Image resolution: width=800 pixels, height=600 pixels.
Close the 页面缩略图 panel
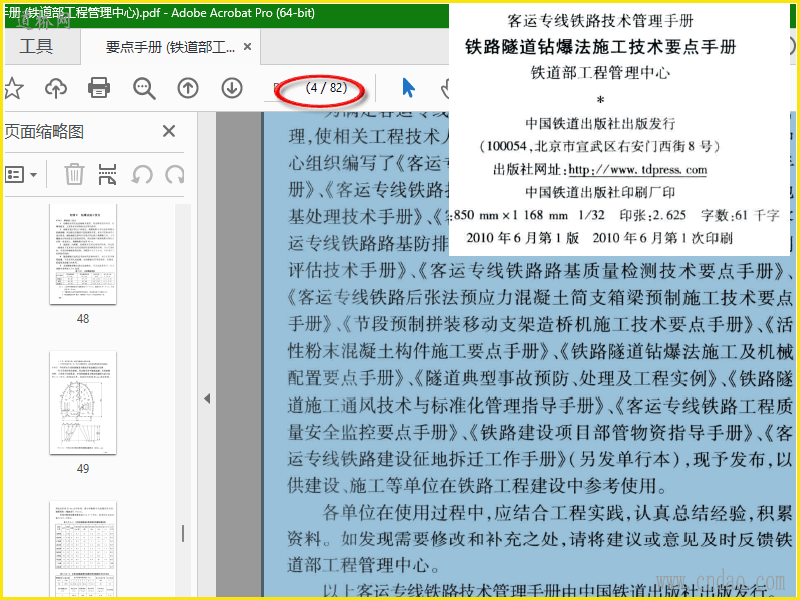click(x=169, y=132)
